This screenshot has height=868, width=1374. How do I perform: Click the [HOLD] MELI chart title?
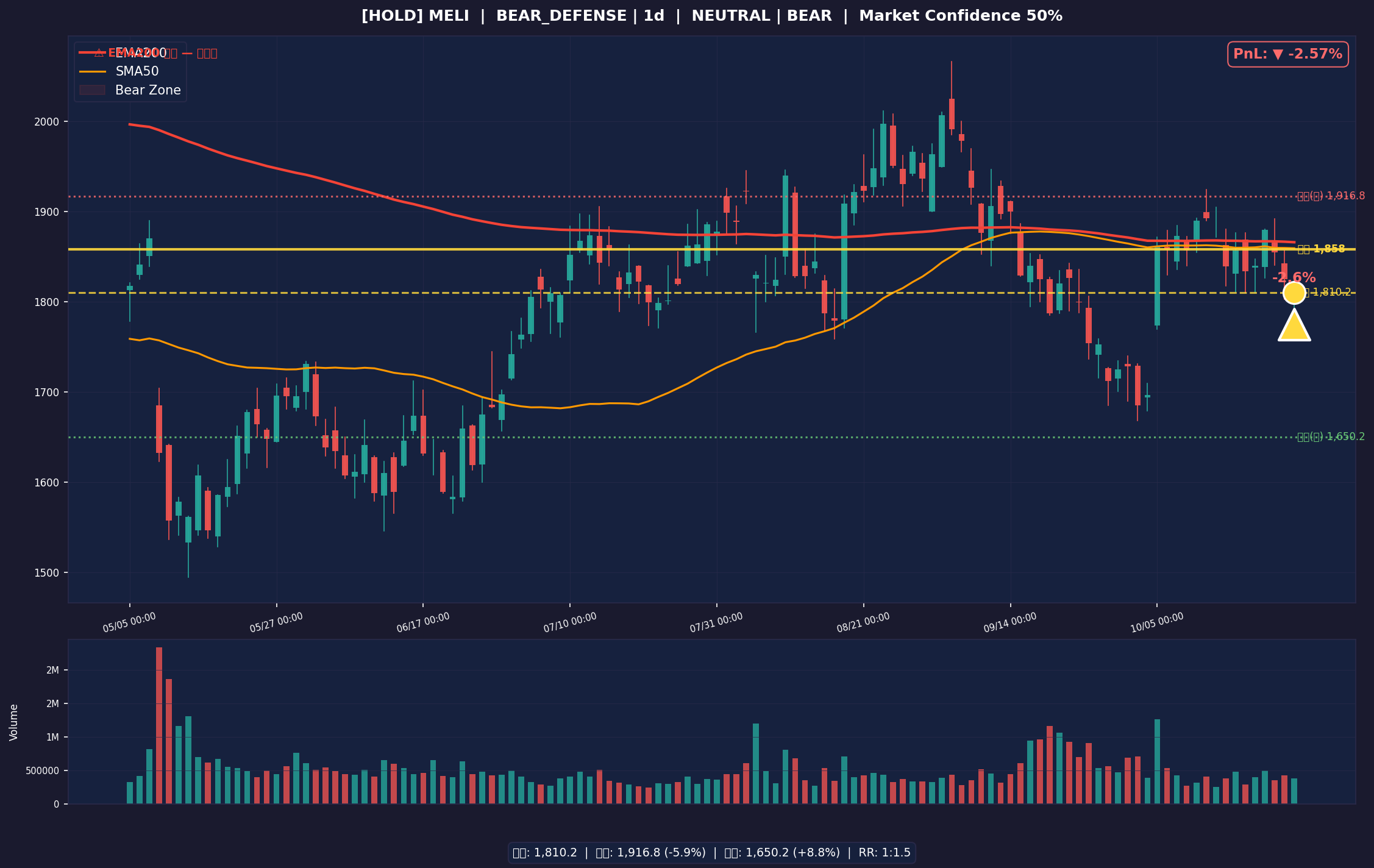coord(711,16)
